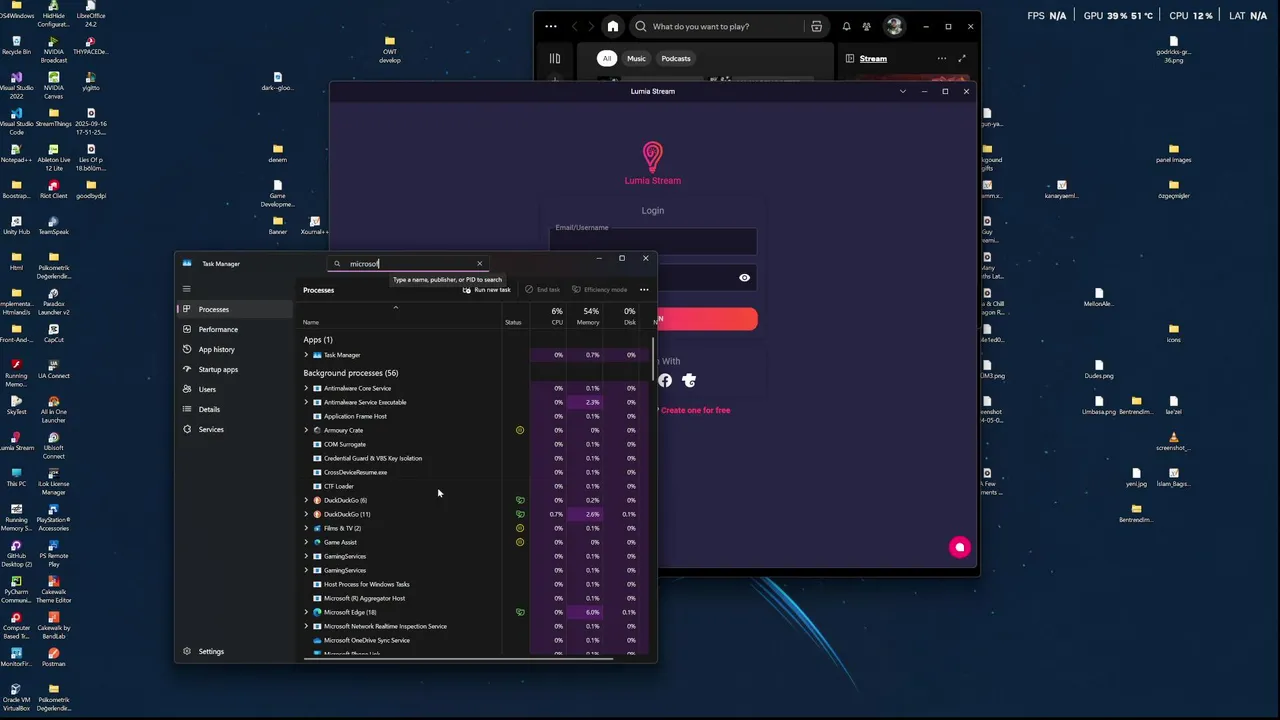Screen dimensions: 1280x720
Task: Sign in with Facebook icon
Action: pos(665,380)
